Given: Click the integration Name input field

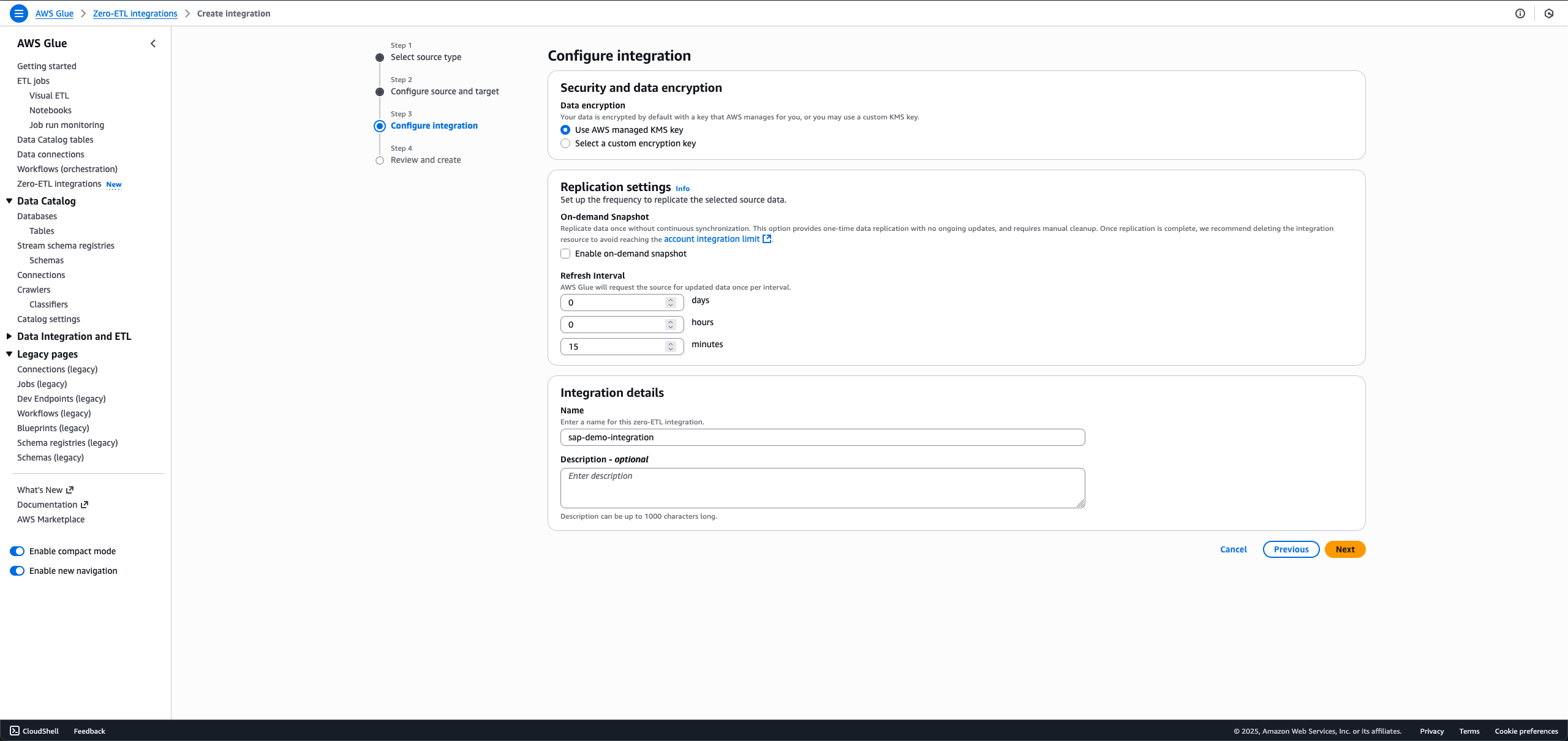Looking at the screenshot, I should pyautogui.click(x=822, y=437).
